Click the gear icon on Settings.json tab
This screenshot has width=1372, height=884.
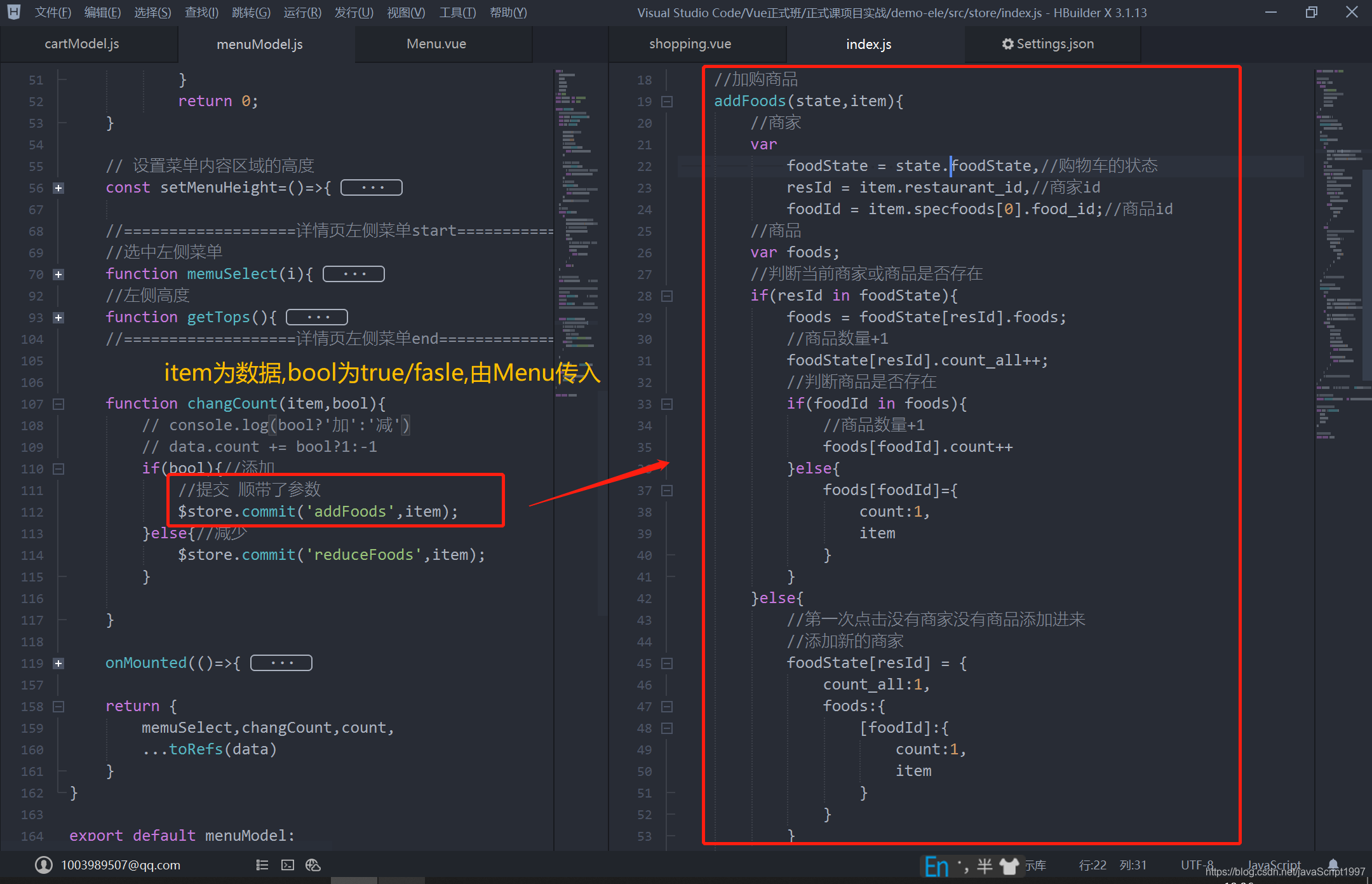[1008, 44]
